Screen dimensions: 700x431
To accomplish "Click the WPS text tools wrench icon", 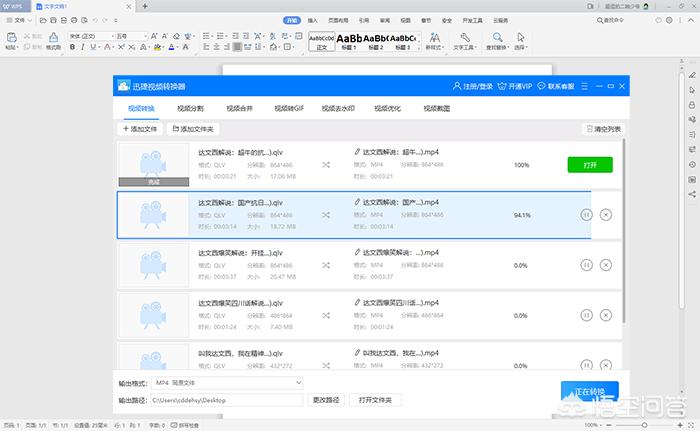I will [x=464, y=37].
